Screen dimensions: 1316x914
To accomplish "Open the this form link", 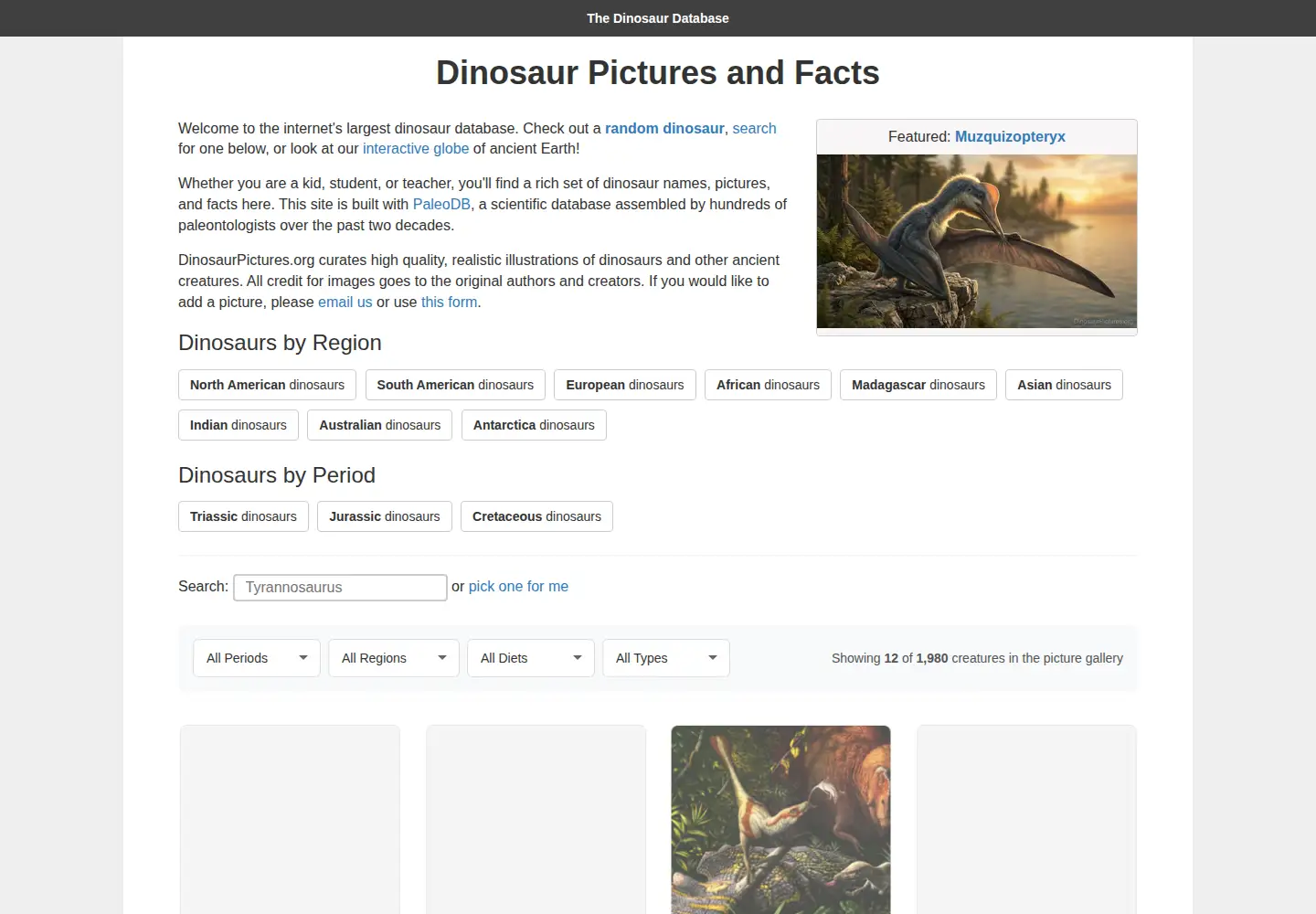I will [449, 302].
